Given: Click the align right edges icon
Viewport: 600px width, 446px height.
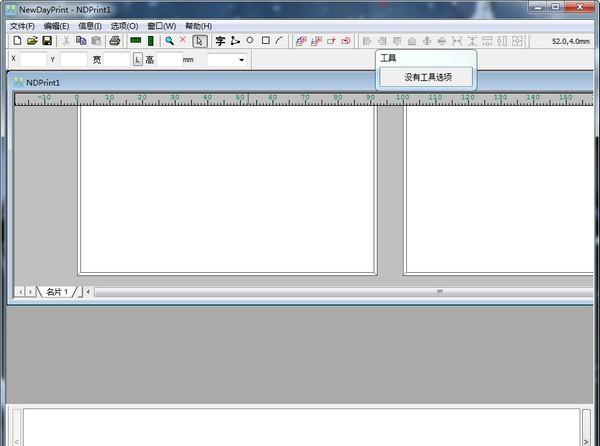Looking at the screenshot, I should coord(382,41).
